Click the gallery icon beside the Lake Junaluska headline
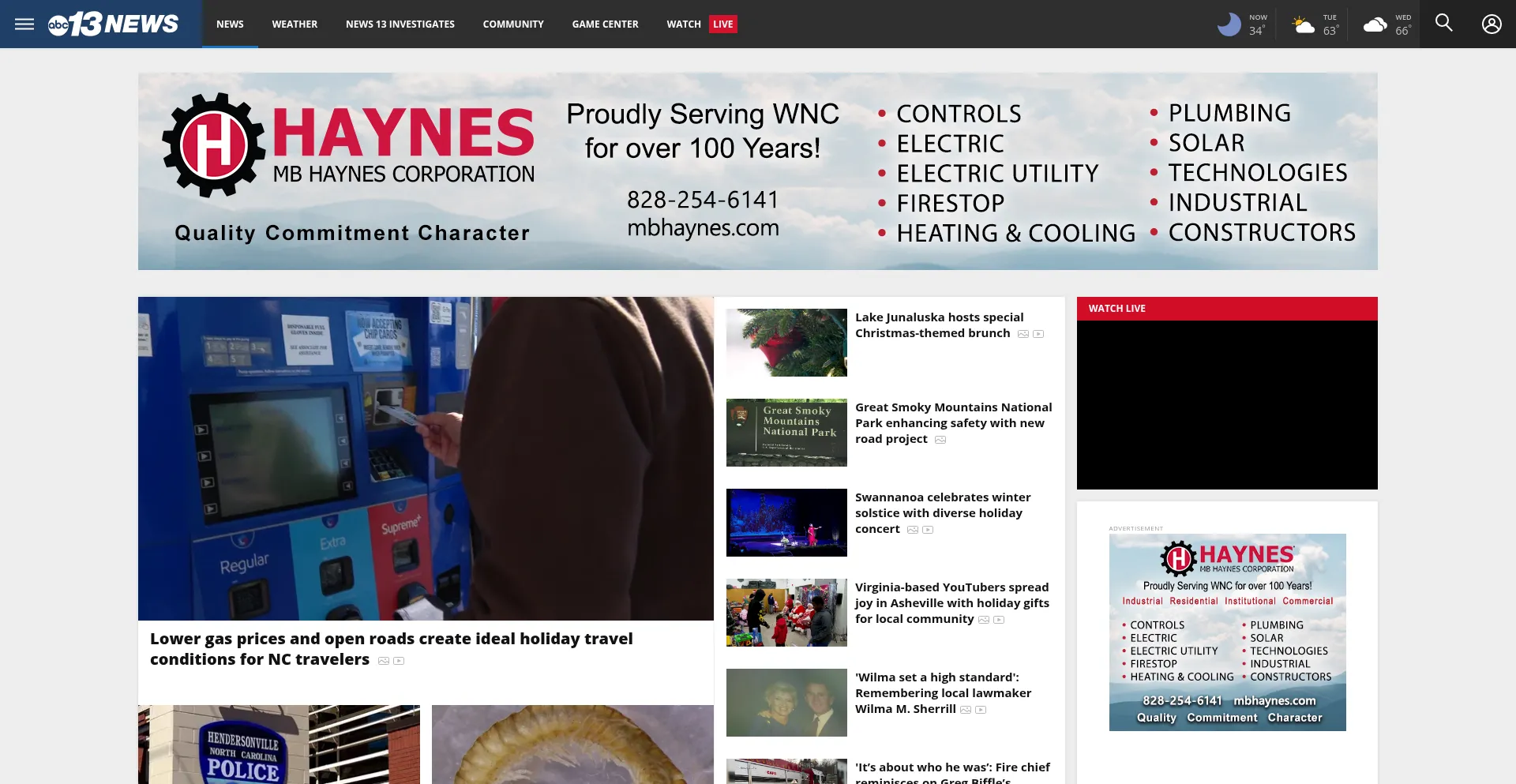The width and height of the screenshot is (1516, 784). [x=1023, y=333]
